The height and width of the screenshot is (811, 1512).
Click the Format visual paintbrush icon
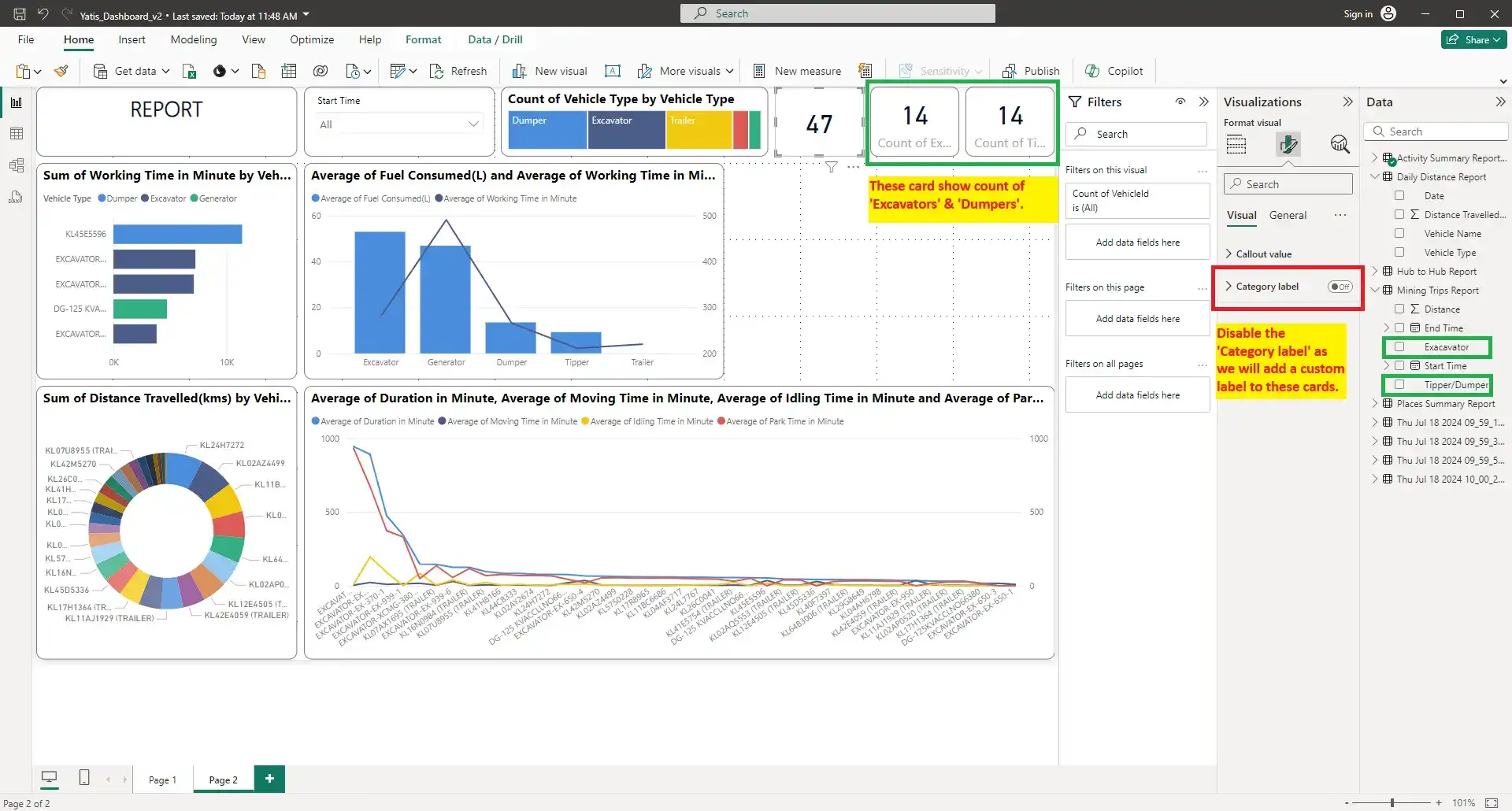tap(1288, 144)
